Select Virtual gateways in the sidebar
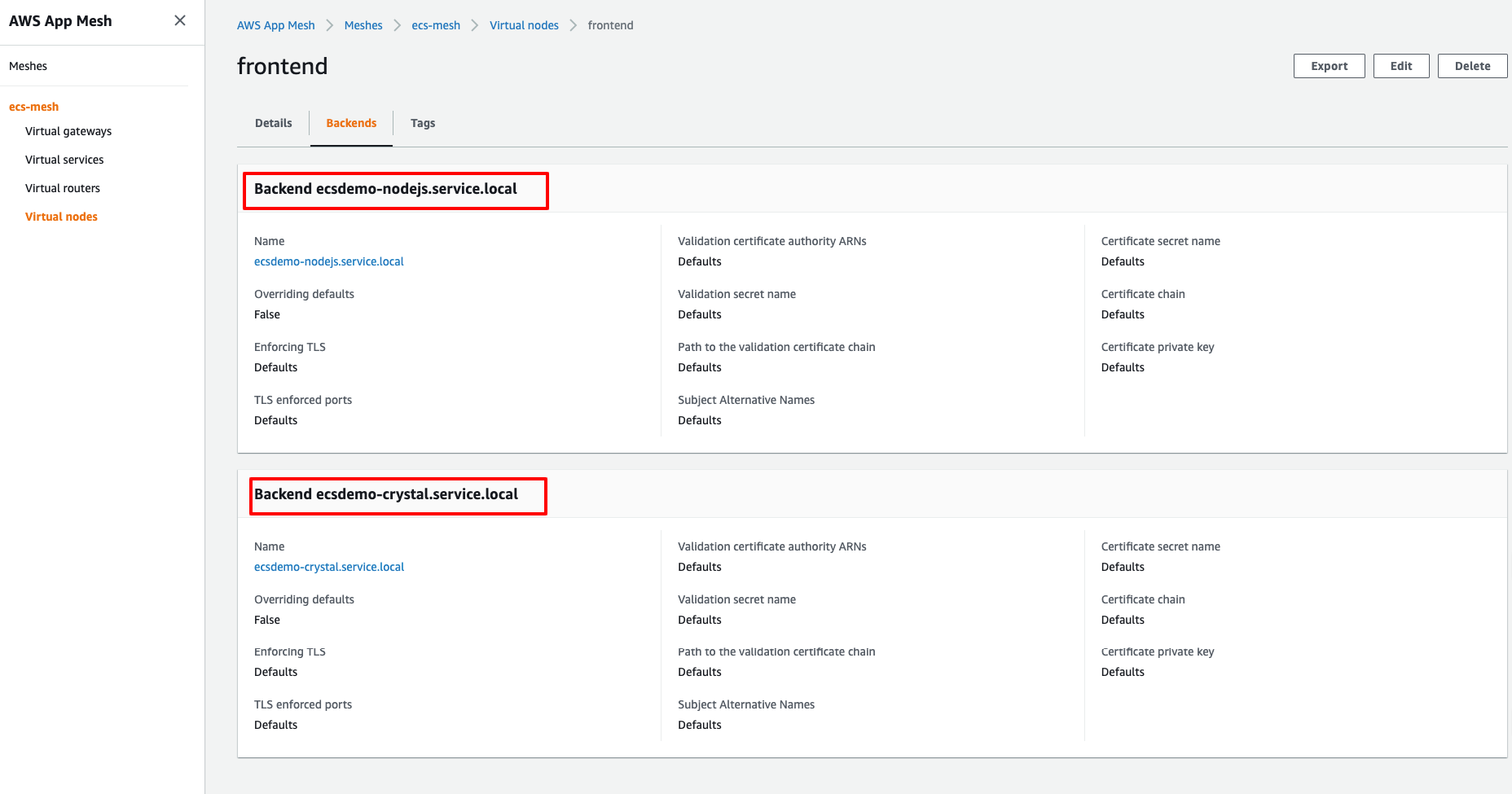 click(x=68, y=130)
